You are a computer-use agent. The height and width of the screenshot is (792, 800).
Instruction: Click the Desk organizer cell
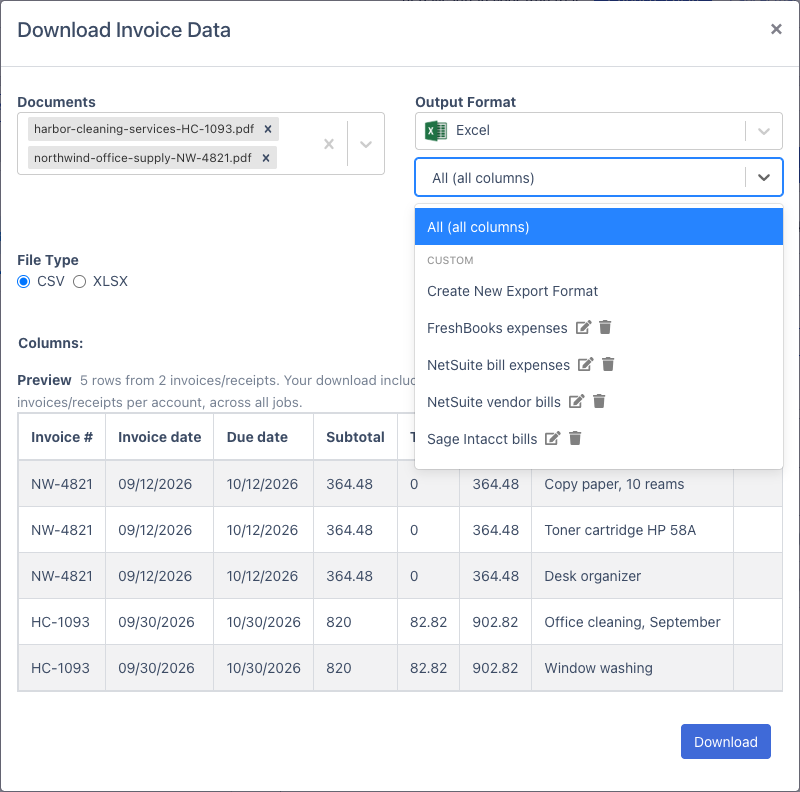[x=632, y=576]
